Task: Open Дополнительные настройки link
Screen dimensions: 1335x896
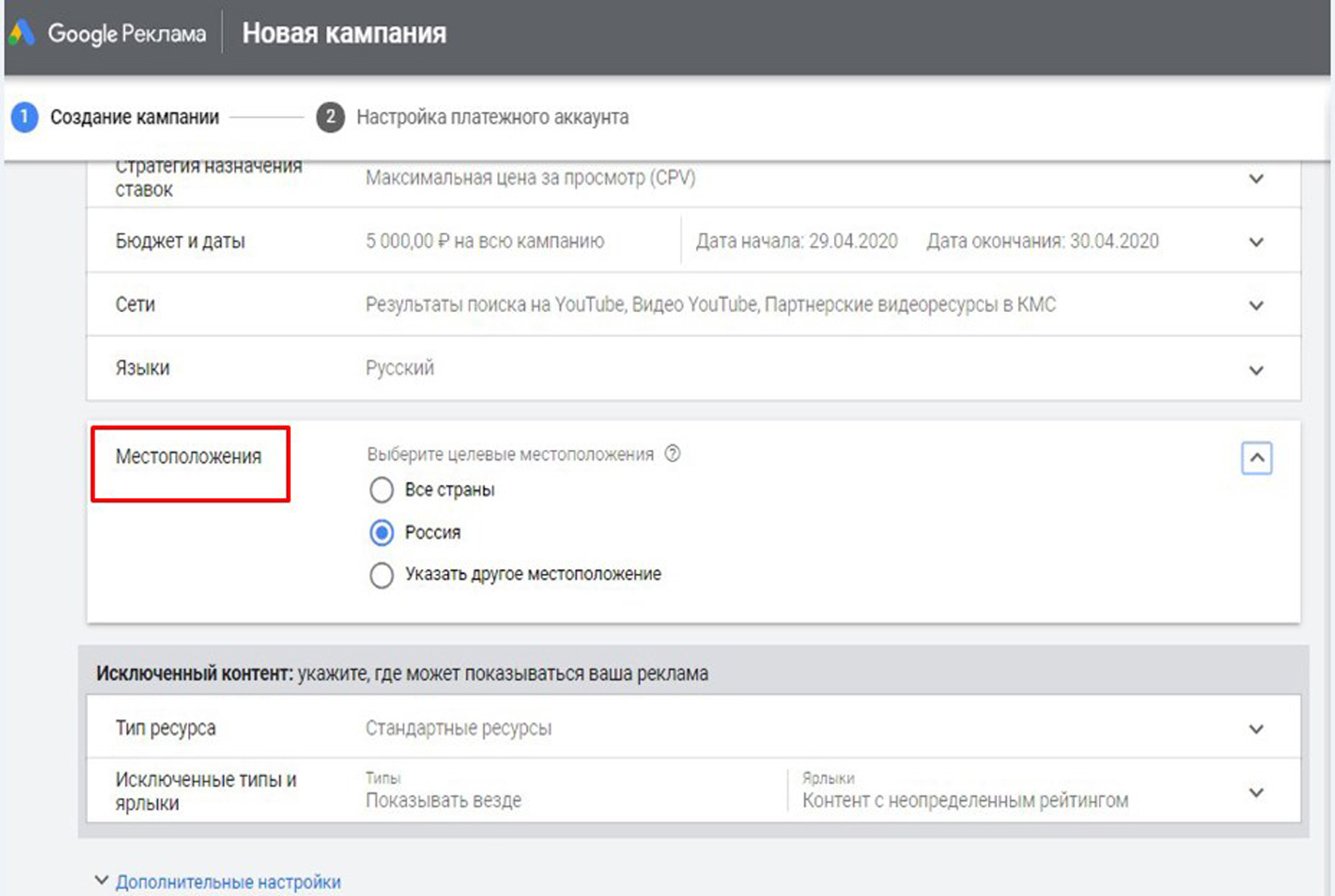Action: coord(228,882)
